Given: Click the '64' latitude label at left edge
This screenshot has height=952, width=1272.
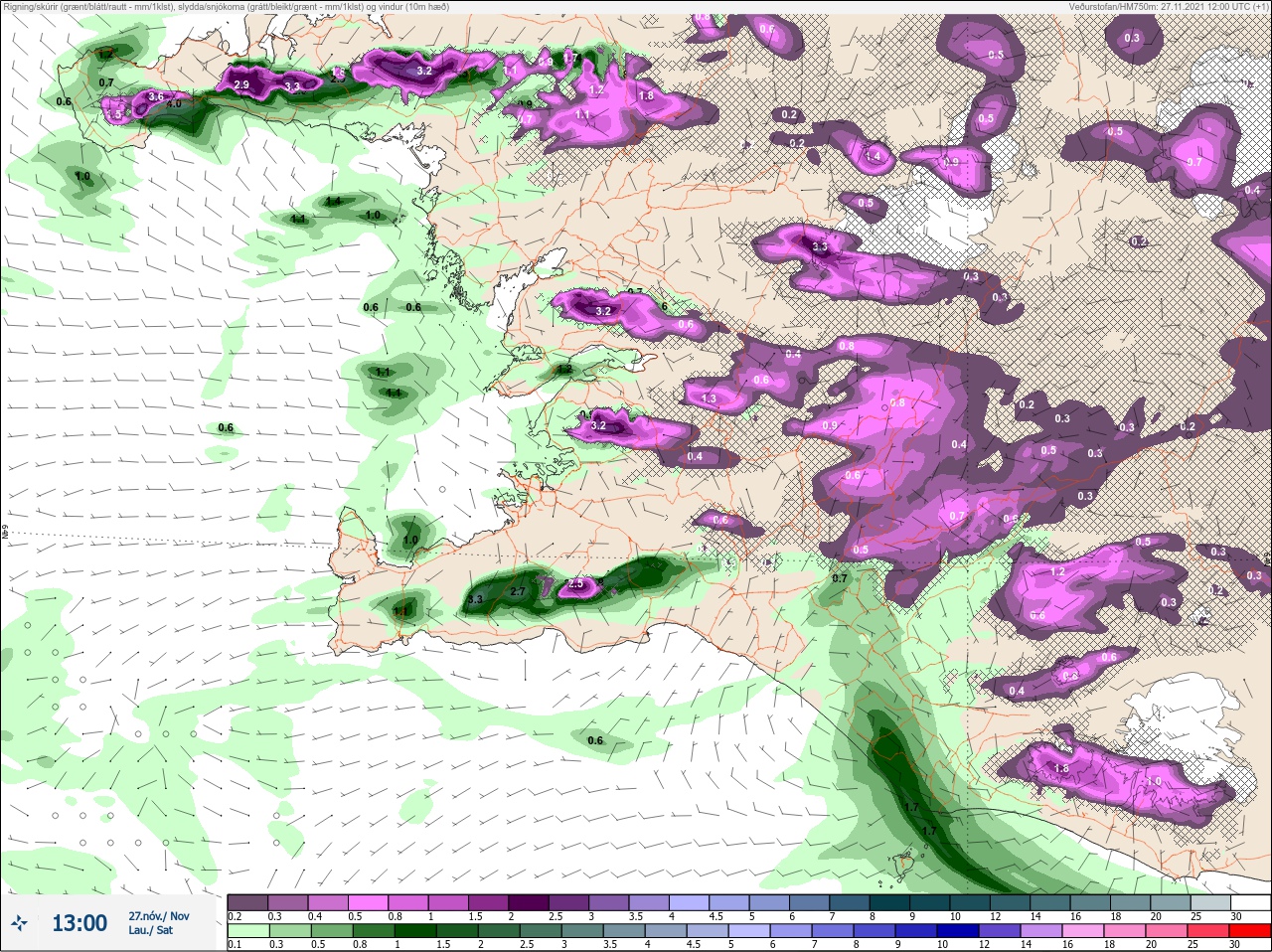Looking at the screenshot, I should pyautogui.click(x=4, y=532).
